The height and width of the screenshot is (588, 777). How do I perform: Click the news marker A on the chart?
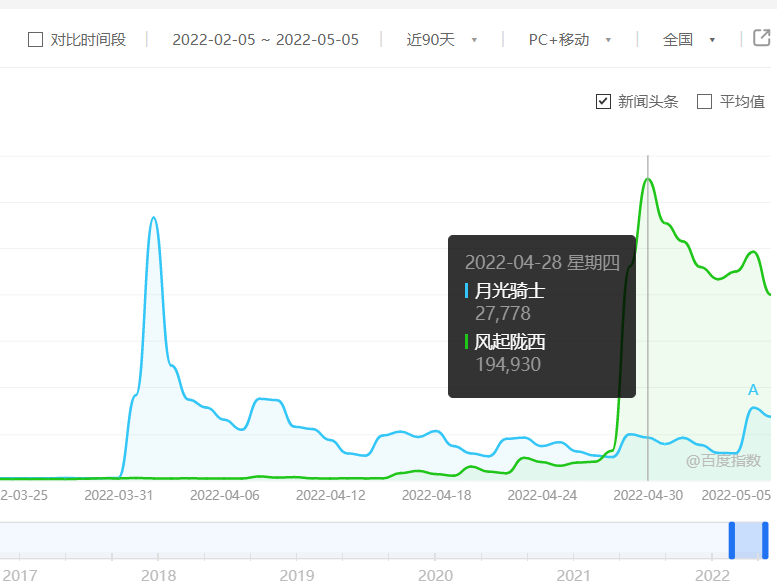point(753,390)
